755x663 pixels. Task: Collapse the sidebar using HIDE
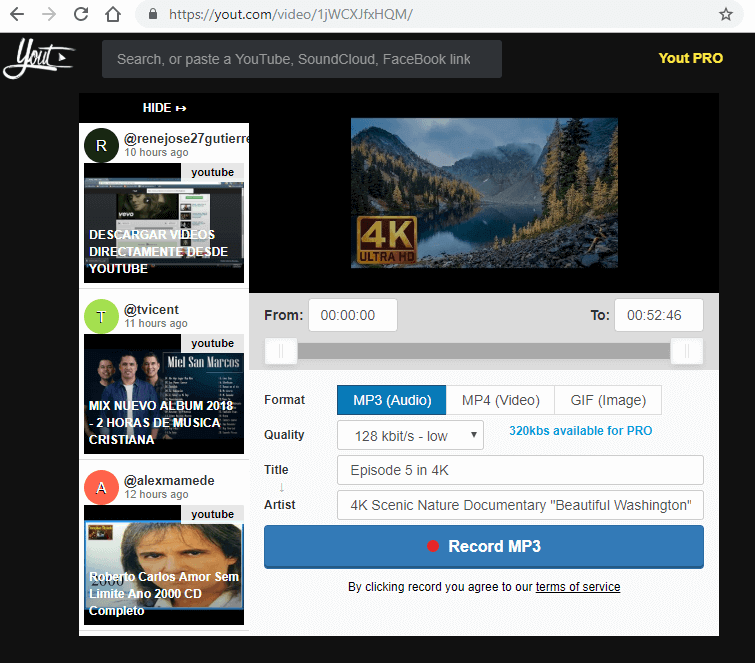(x=164, y=108)
